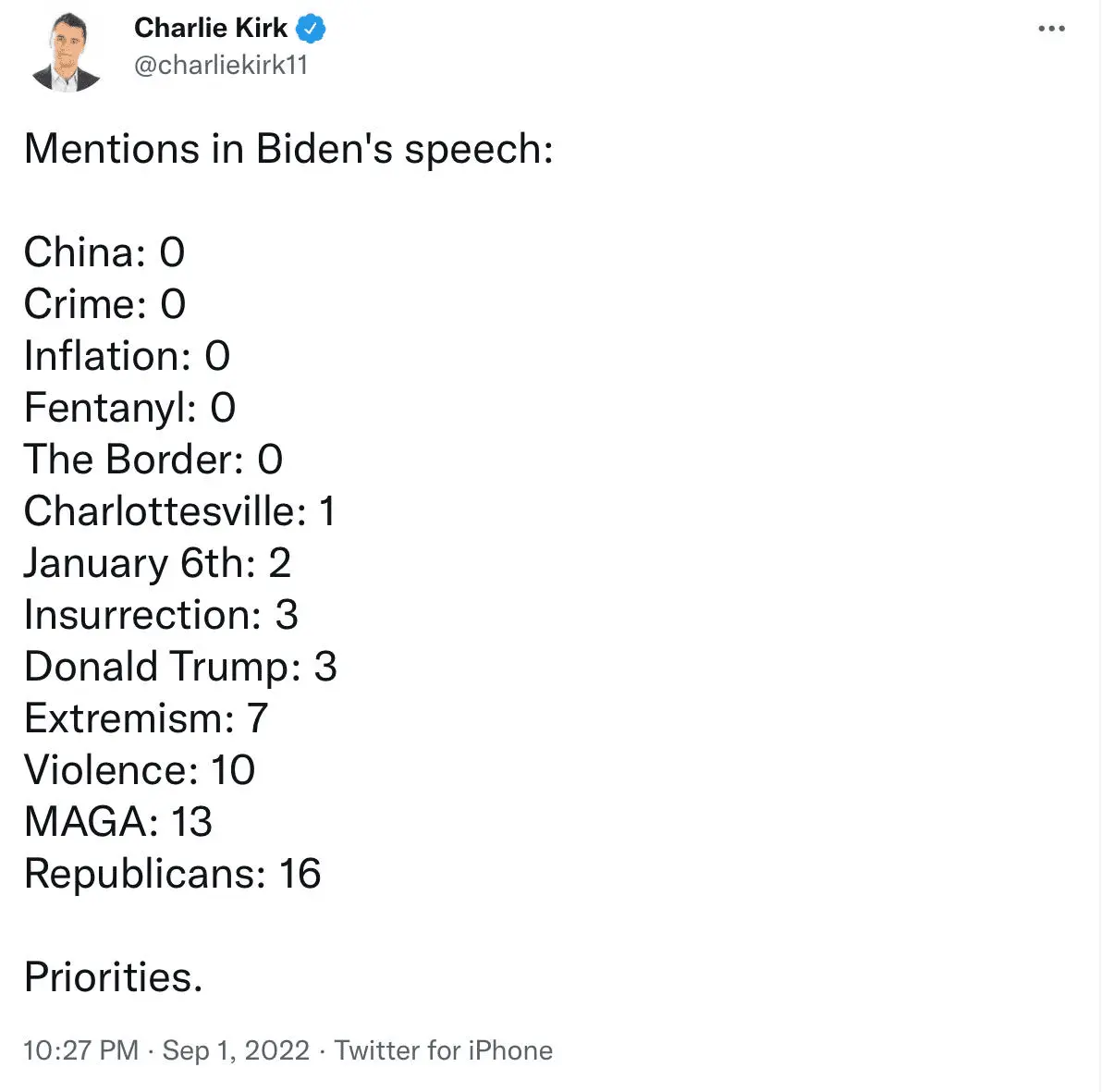Click the 'MAGA: 13' text line

pos(118,822)
